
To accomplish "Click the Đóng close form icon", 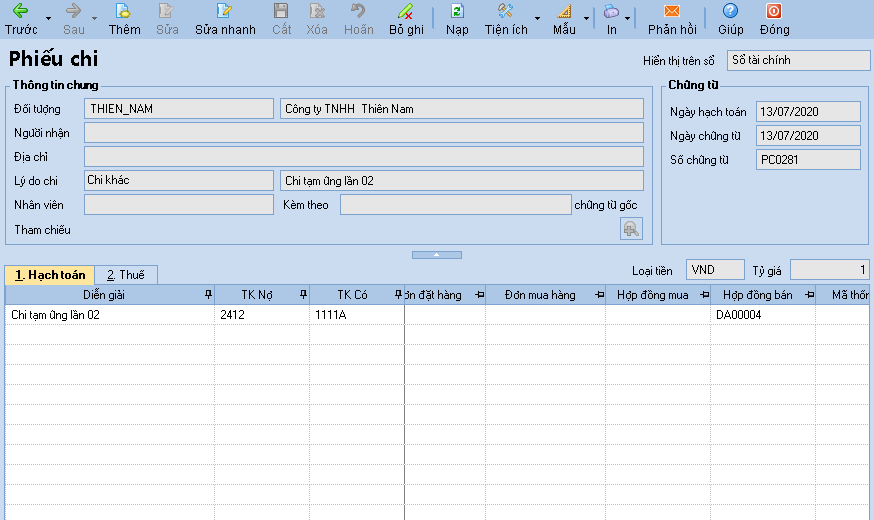I will tap(774, 11).
